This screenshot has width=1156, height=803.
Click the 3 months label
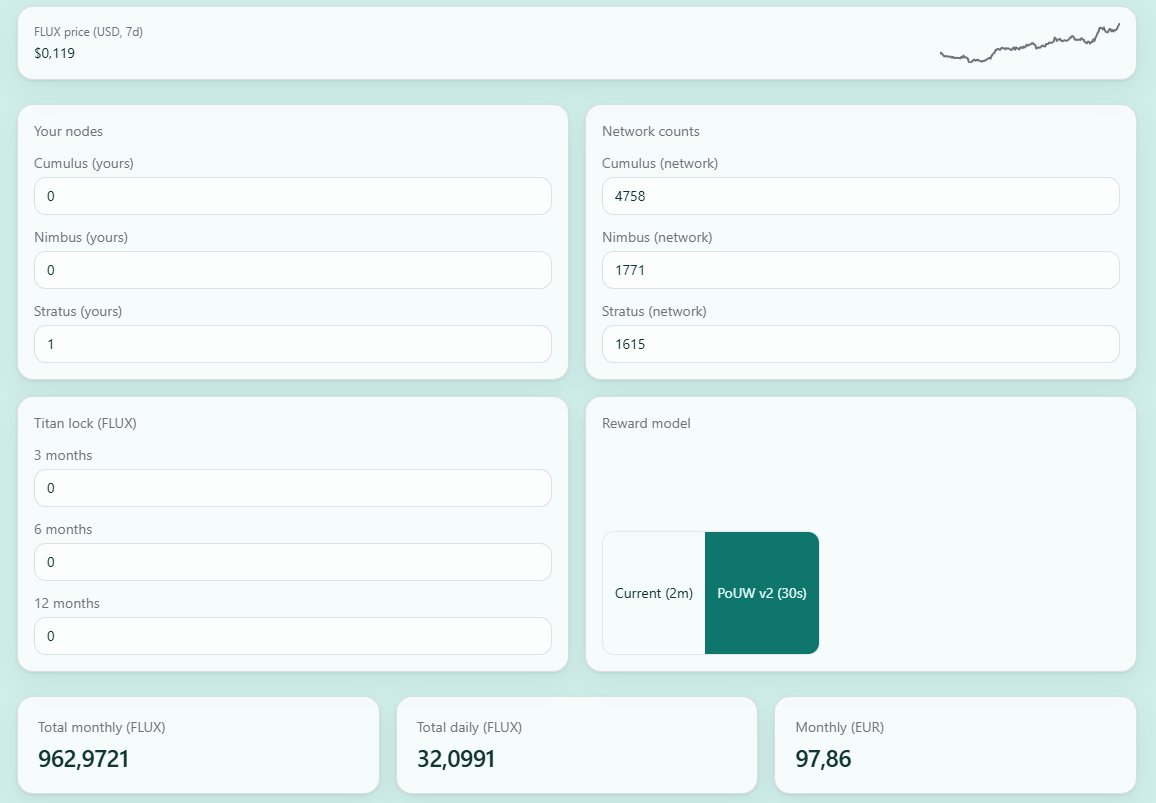pyautogui.click(x=63, y=456)
